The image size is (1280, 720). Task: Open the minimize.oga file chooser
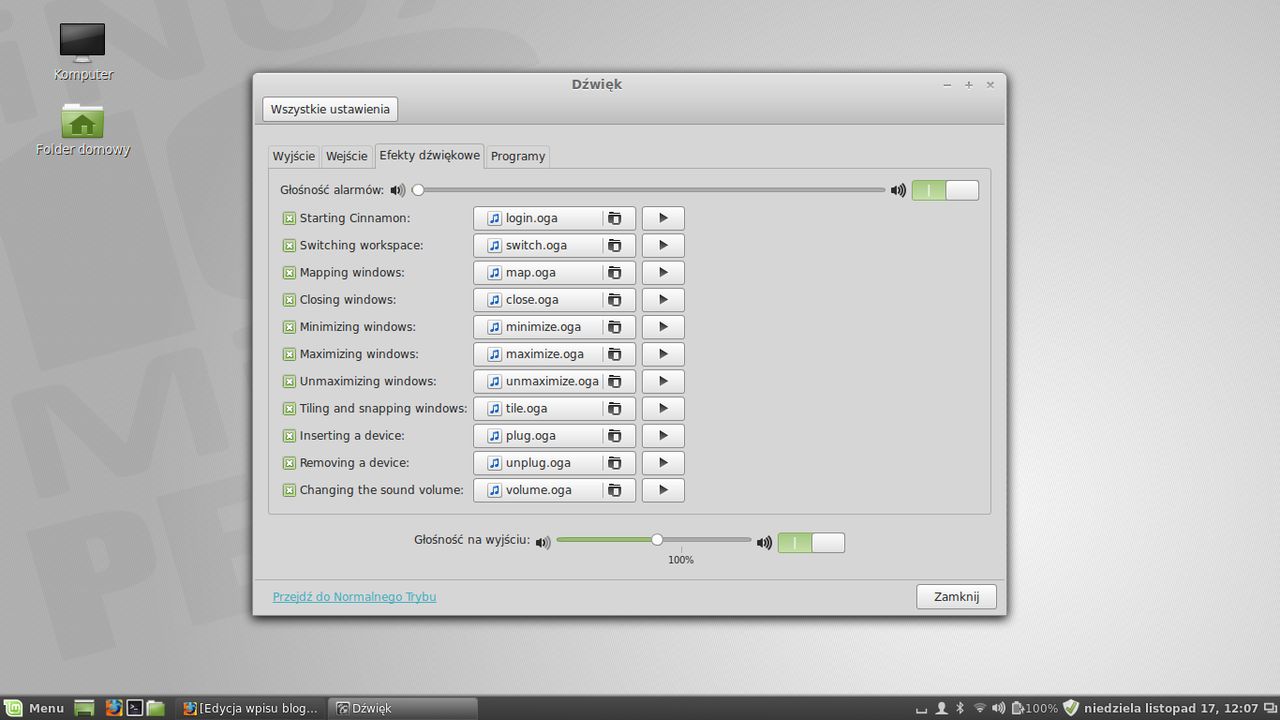(x=554, y=327)
